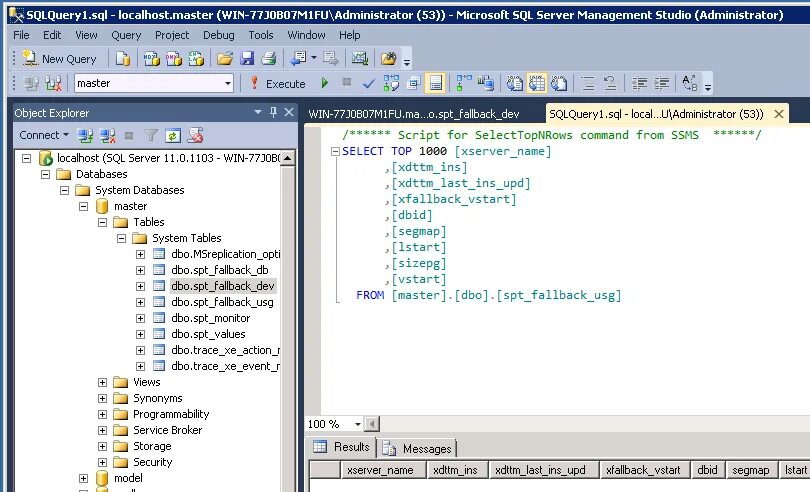The height and width of the screenshot is (492, 810).
Task: Click Display Estimated Execution Plan icon
Action: pos(391,83)
